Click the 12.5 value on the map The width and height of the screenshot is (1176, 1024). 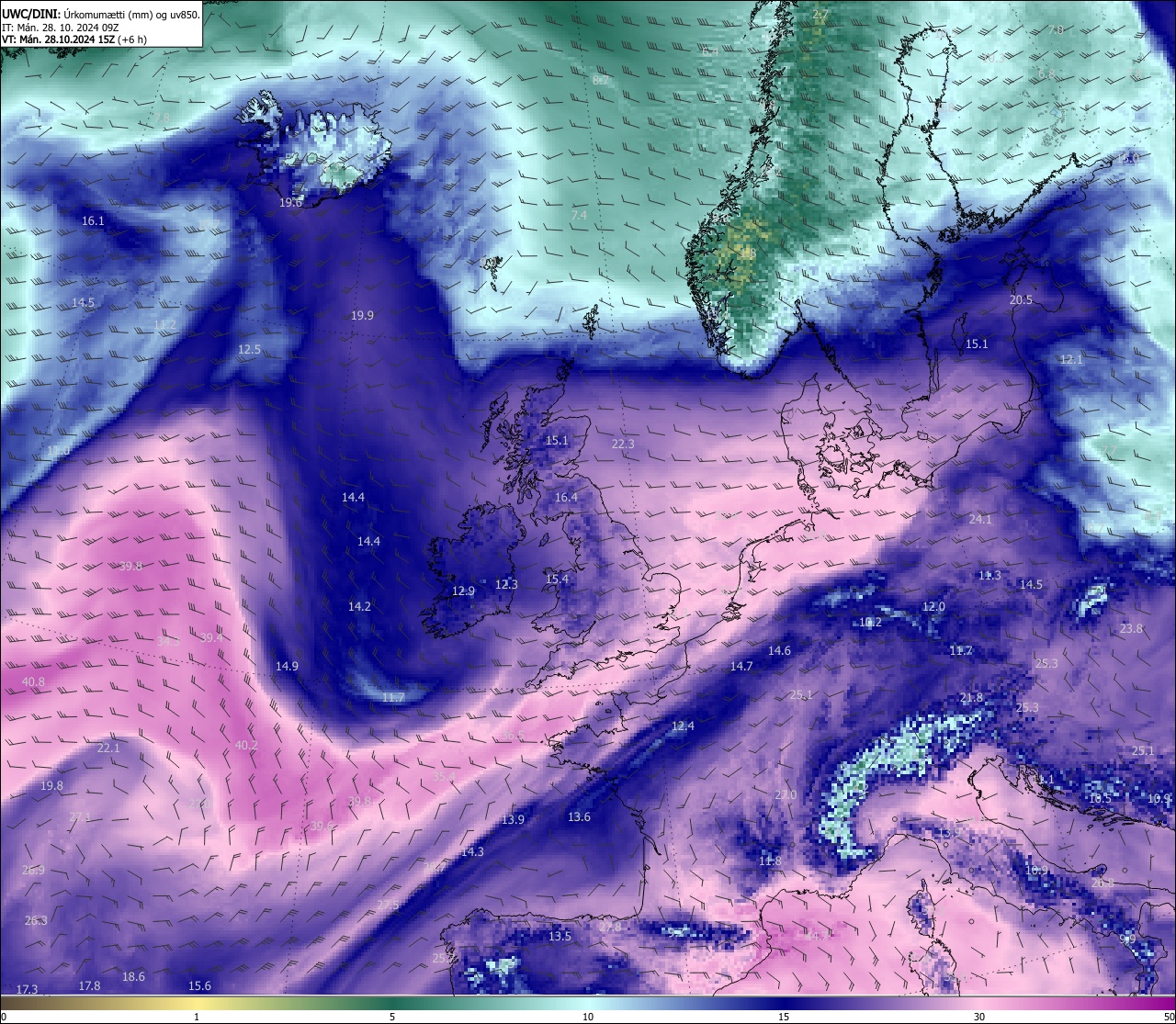click(x=249, y=350)
